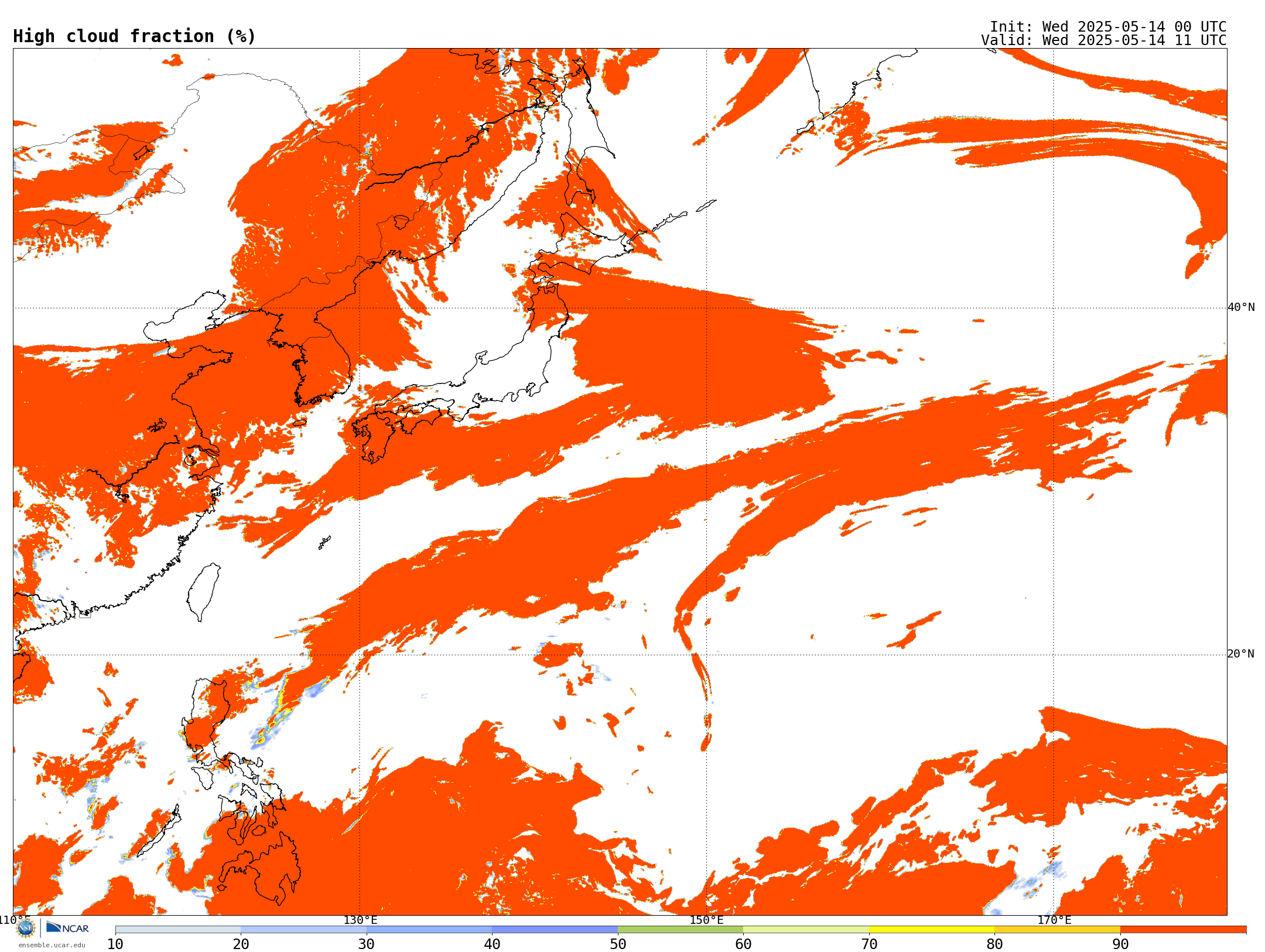Click the colorbar tick label 10
Image resolution: width=1265 pixels, height=952 pixels.
115,944
